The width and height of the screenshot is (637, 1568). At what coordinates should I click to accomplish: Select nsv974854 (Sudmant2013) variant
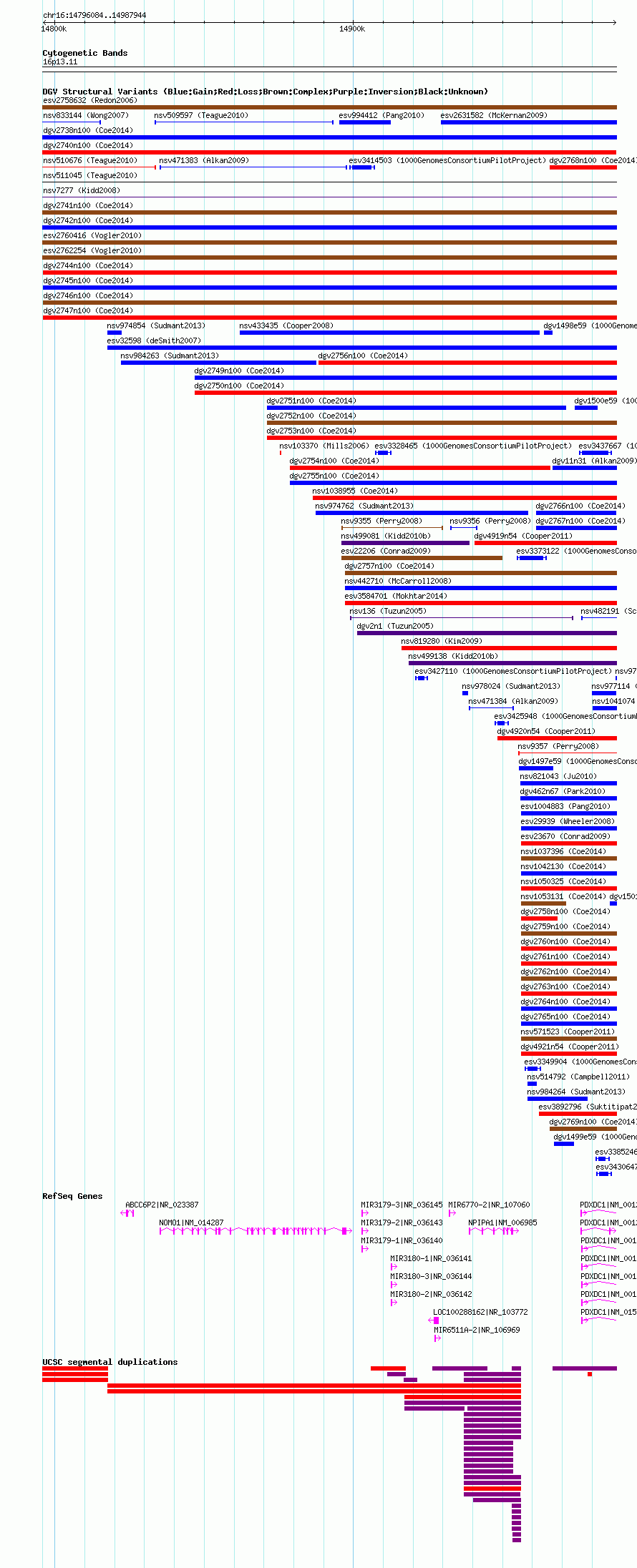[115, 333]
